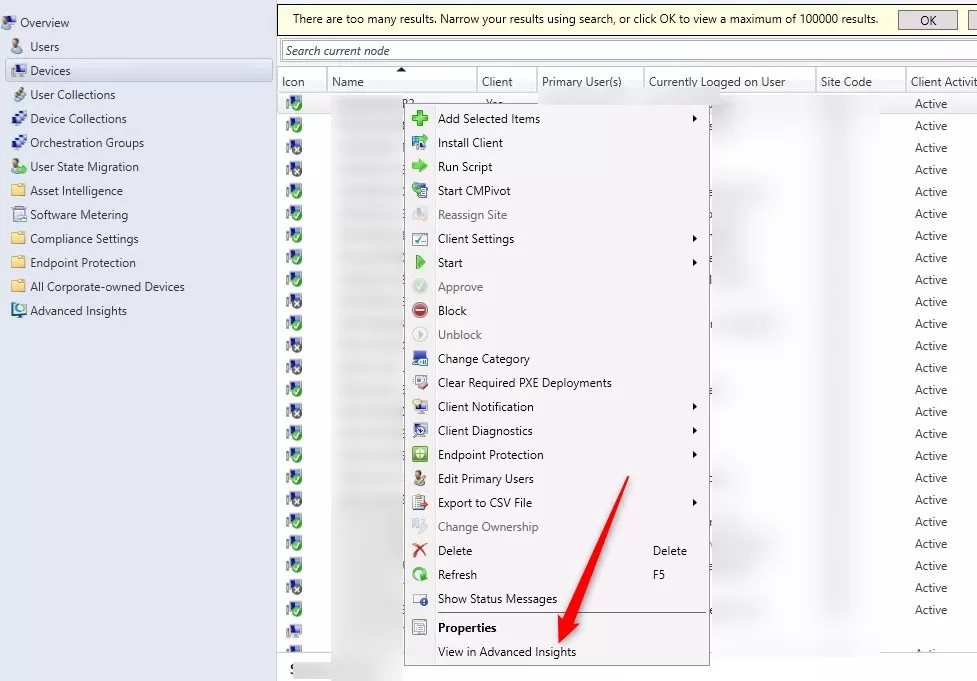This screenshot has width=977, height=681.
Task: Click OK to view maximum results
Action: point(927,20)
